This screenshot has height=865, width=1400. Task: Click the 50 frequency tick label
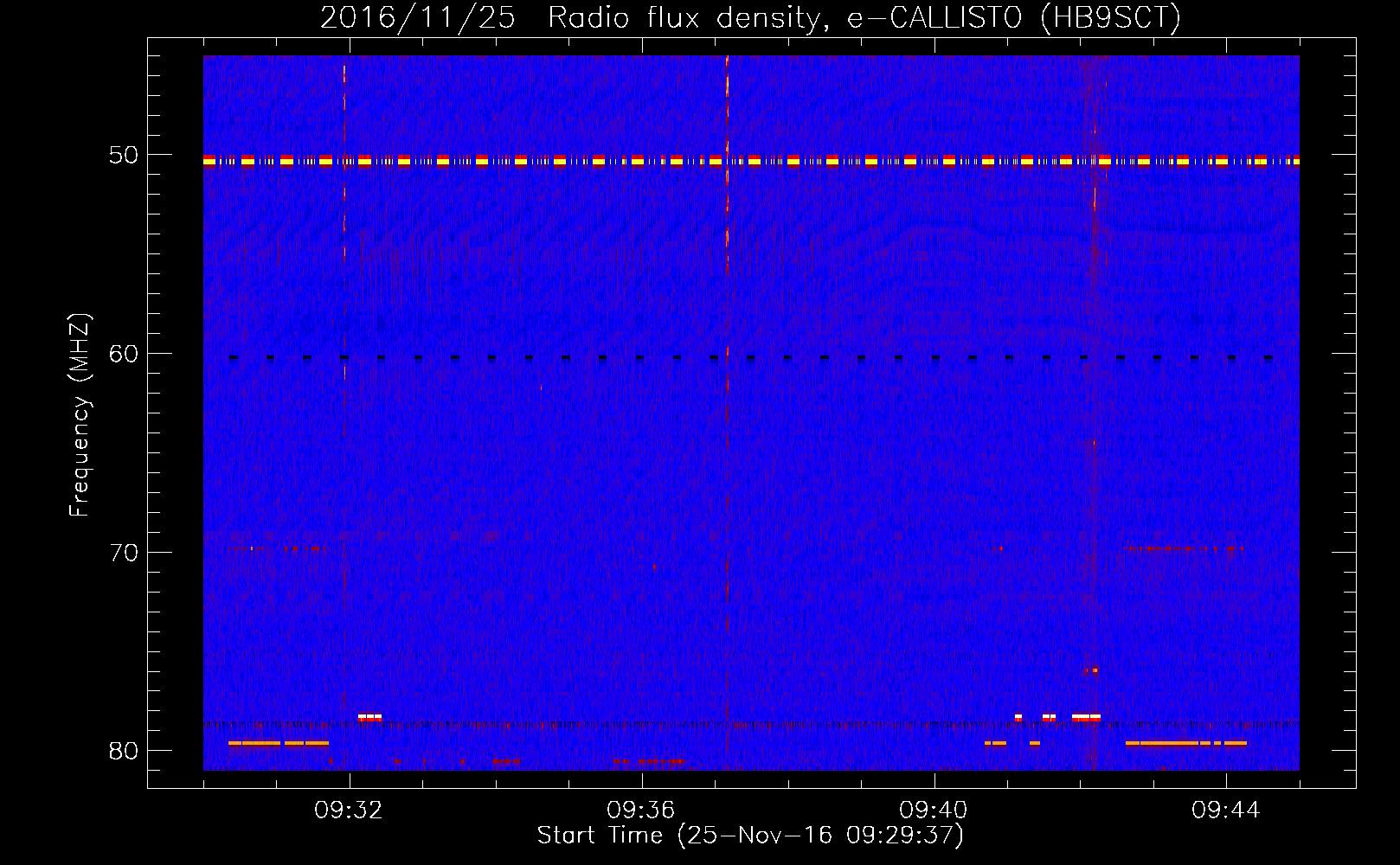tap(123, 155)
